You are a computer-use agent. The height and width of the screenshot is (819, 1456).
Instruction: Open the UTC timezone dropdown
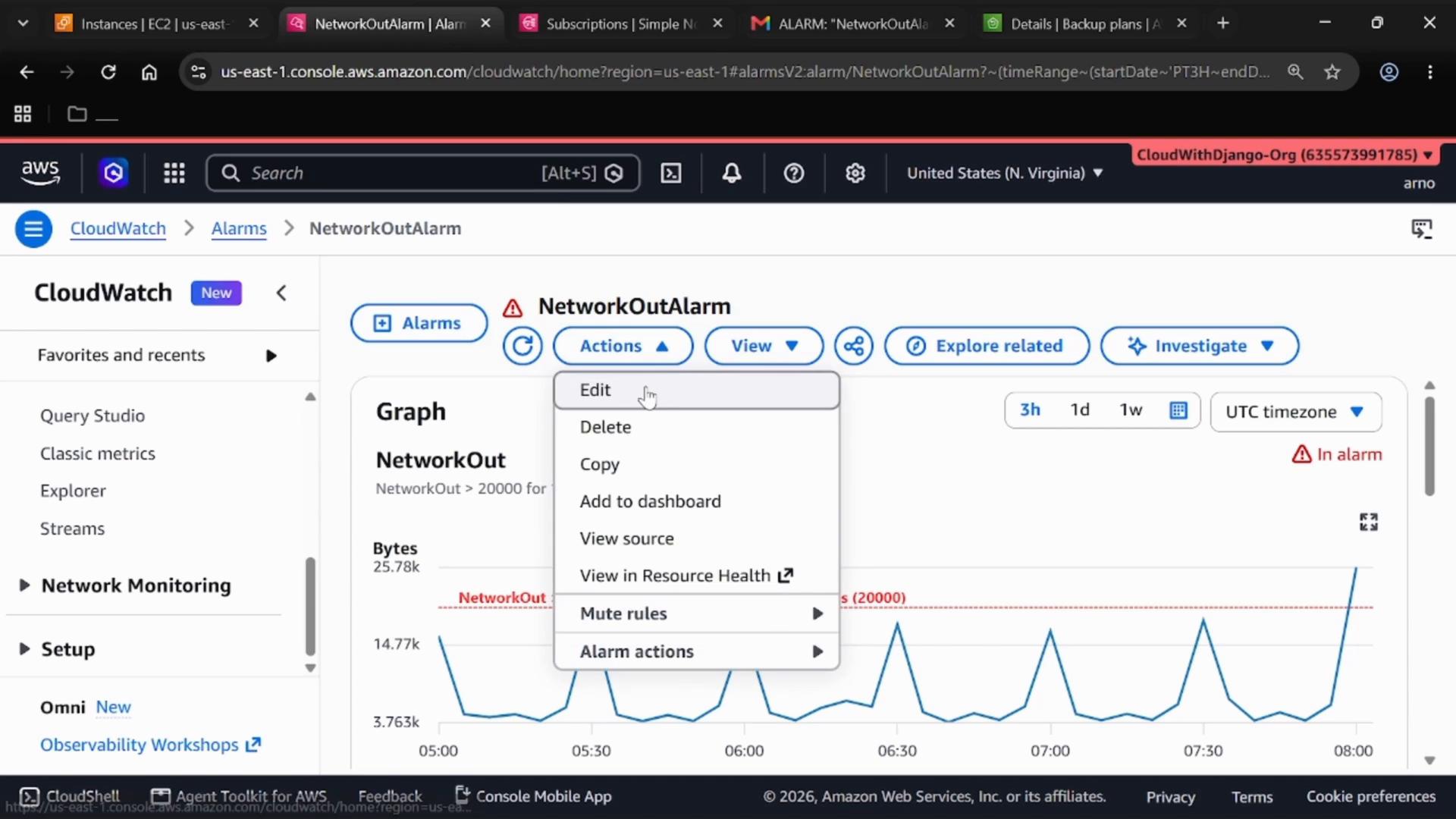[1296, 412]
